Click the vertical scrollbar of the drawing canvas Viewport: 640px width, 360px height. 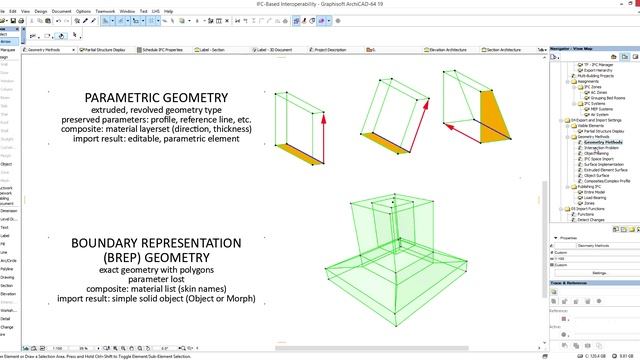(x=544, y=239)
